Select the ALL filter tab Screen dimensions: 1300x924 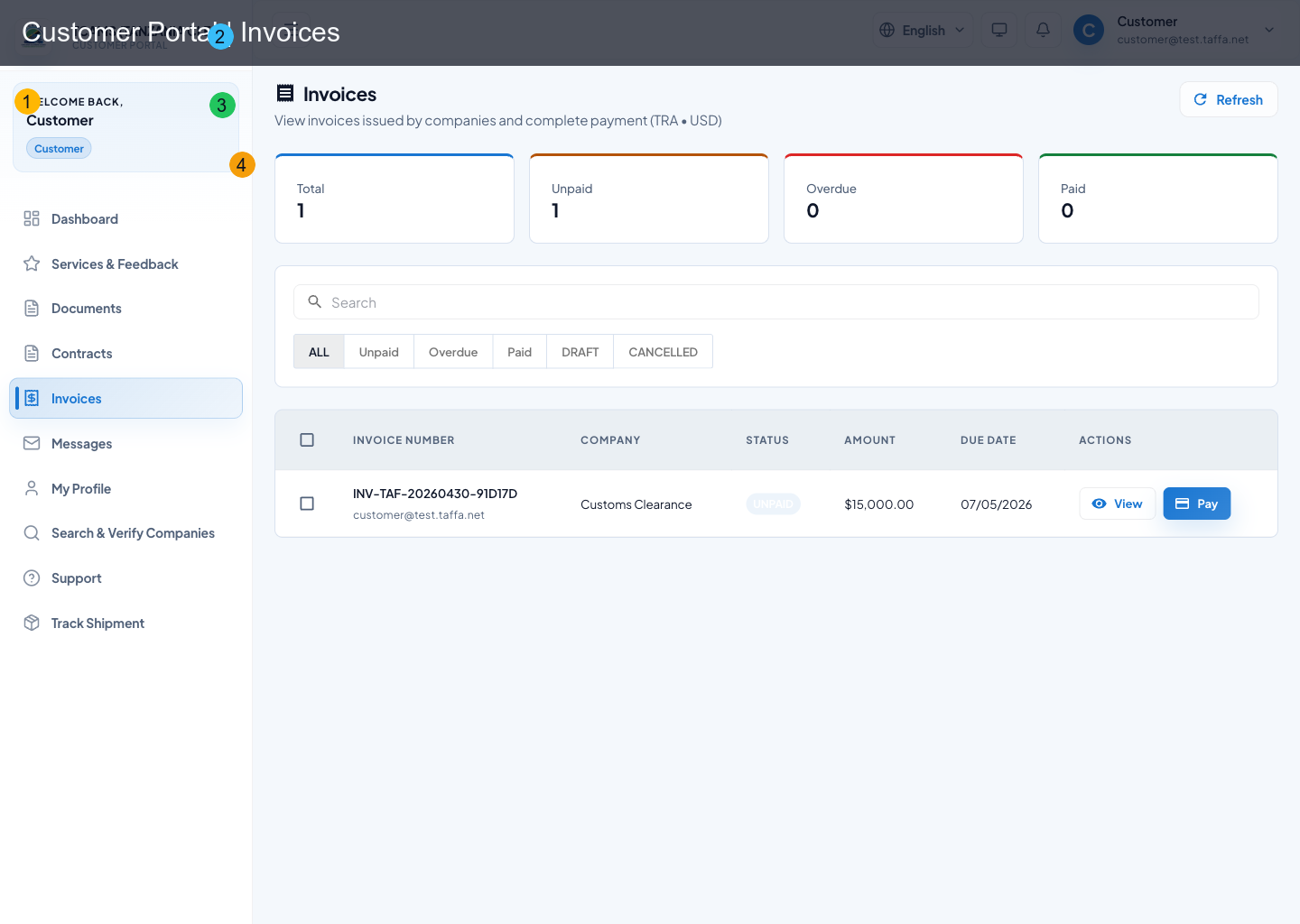tap(319, 352)
